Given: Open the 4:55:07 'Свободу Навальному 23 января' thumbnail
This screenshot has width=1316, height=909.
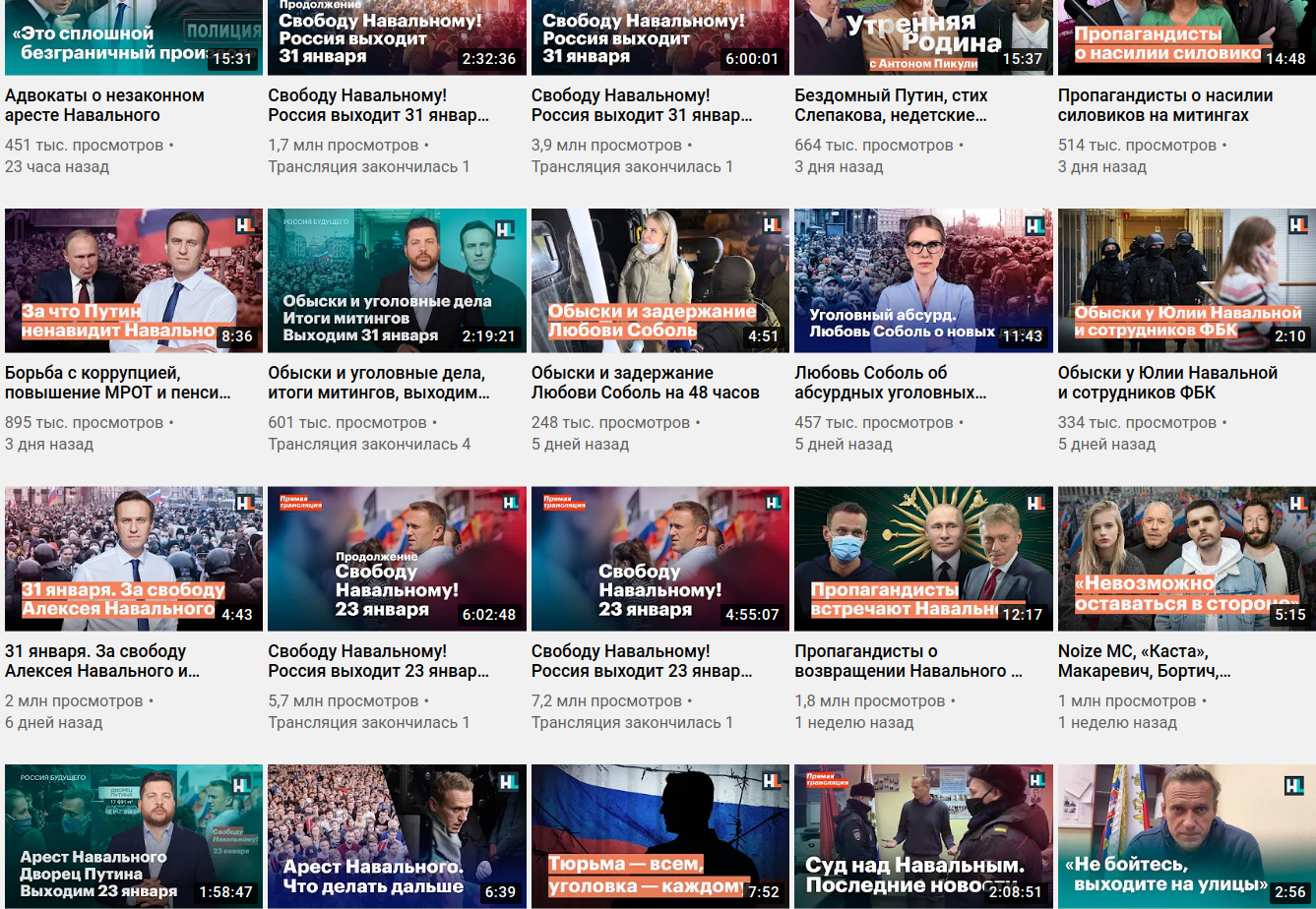Looking at the screenshot, I should tap(660, 559).
